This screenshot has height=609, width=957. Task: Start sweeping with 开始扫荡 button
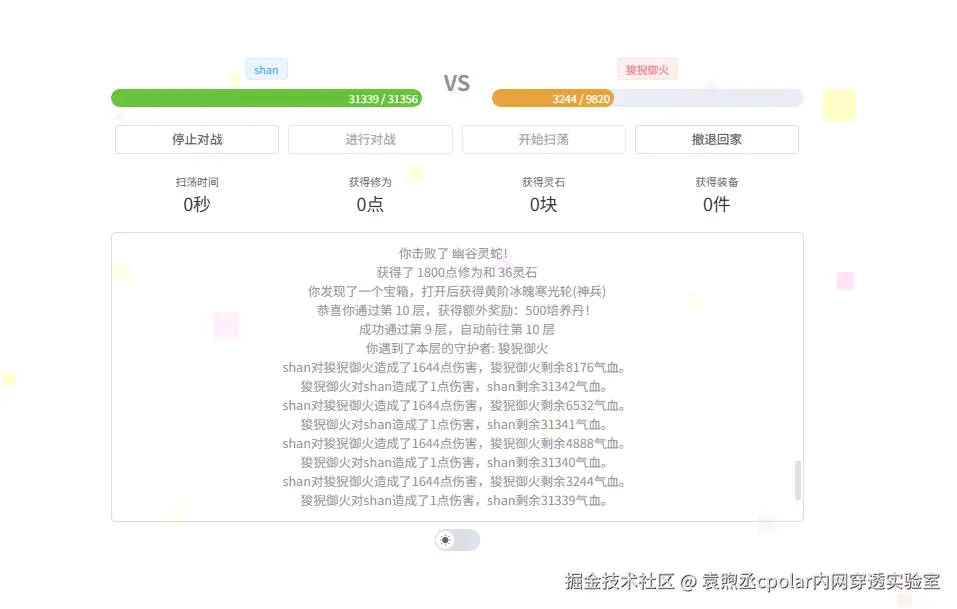(543, 140)
